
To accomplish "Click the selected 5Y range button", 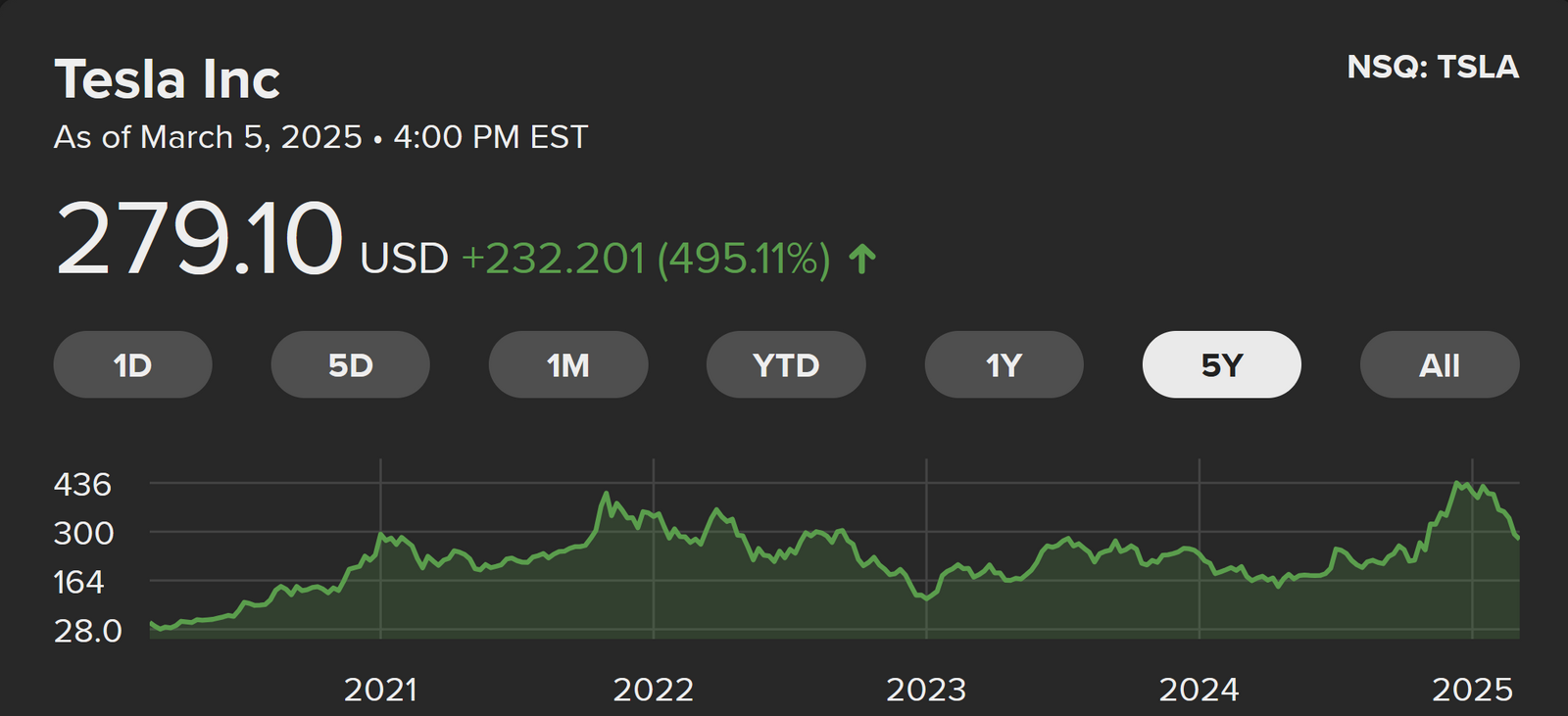I will click(1221, 365).
